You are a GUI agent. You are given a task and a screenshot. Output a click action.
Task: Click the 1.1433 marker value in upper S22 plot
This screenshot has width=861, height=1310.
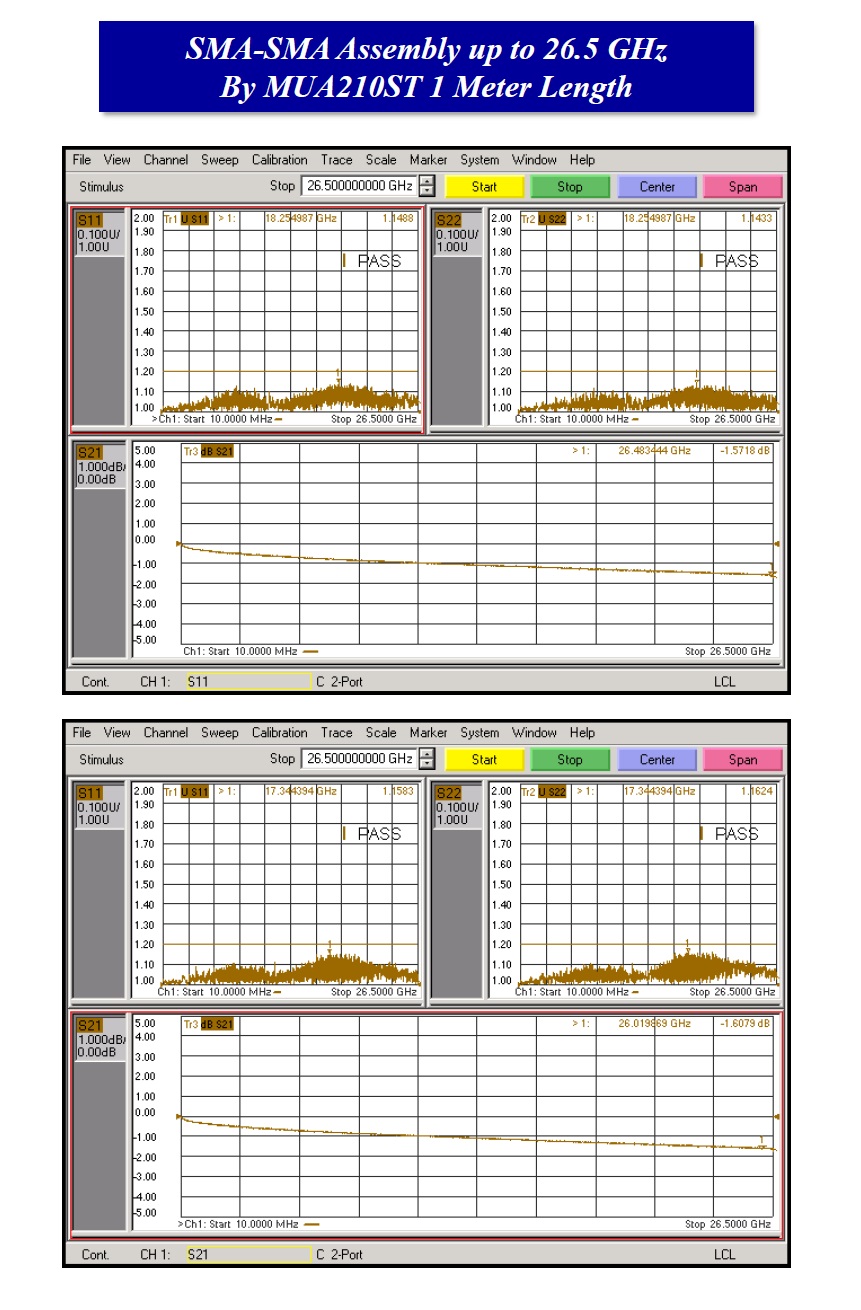point(755,219)
